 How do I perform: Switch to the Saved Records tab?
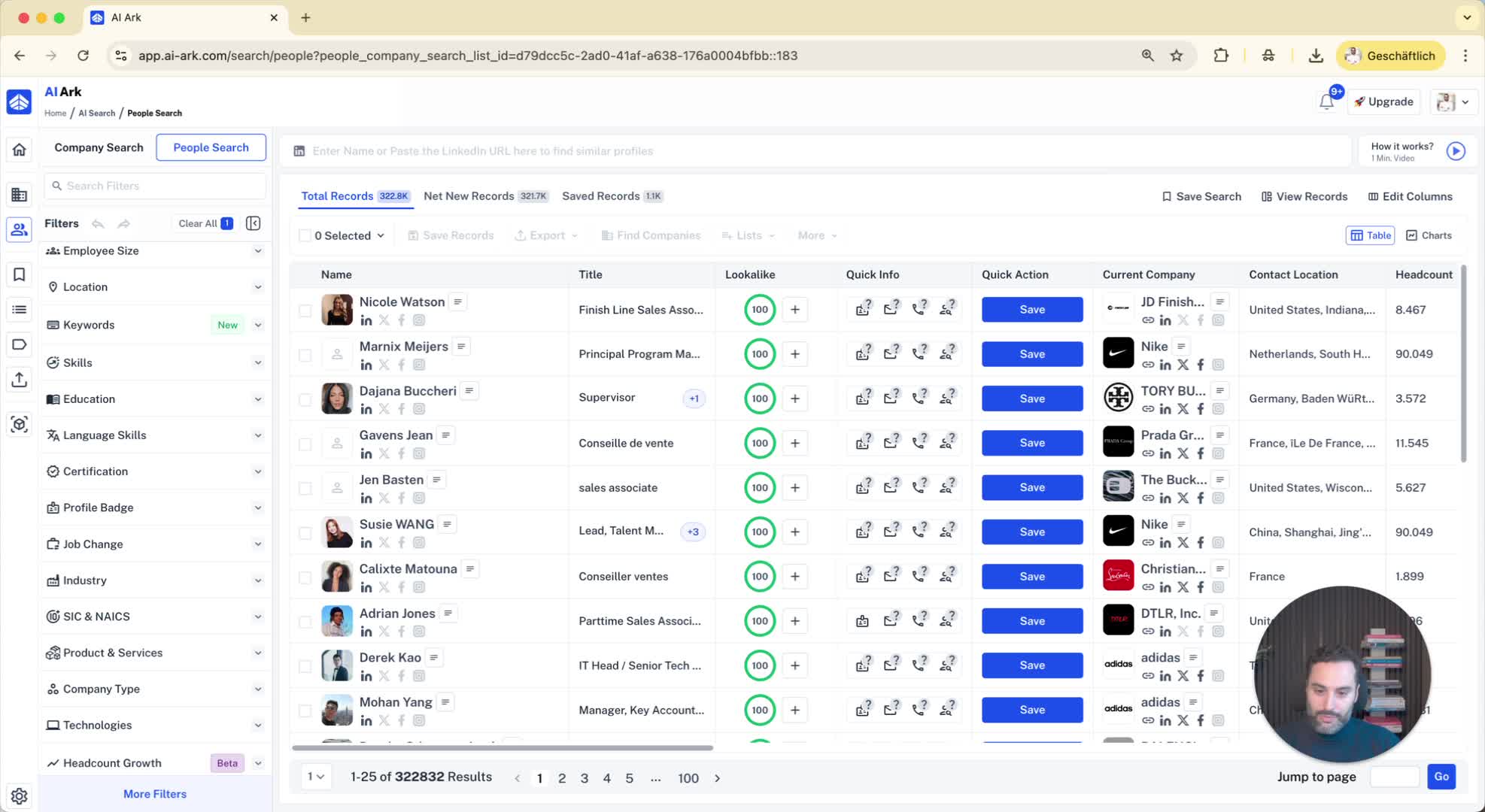pyautogui.click(x=600, y=196)
